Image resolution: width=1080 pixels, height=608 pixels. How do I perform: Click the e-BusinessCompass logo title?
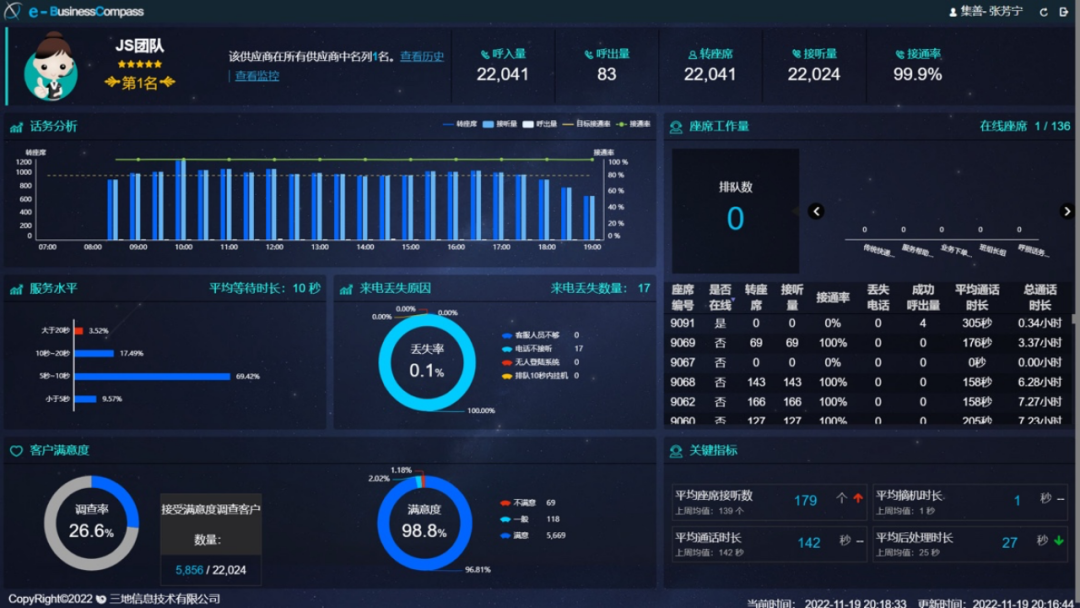tap(85, 10)
